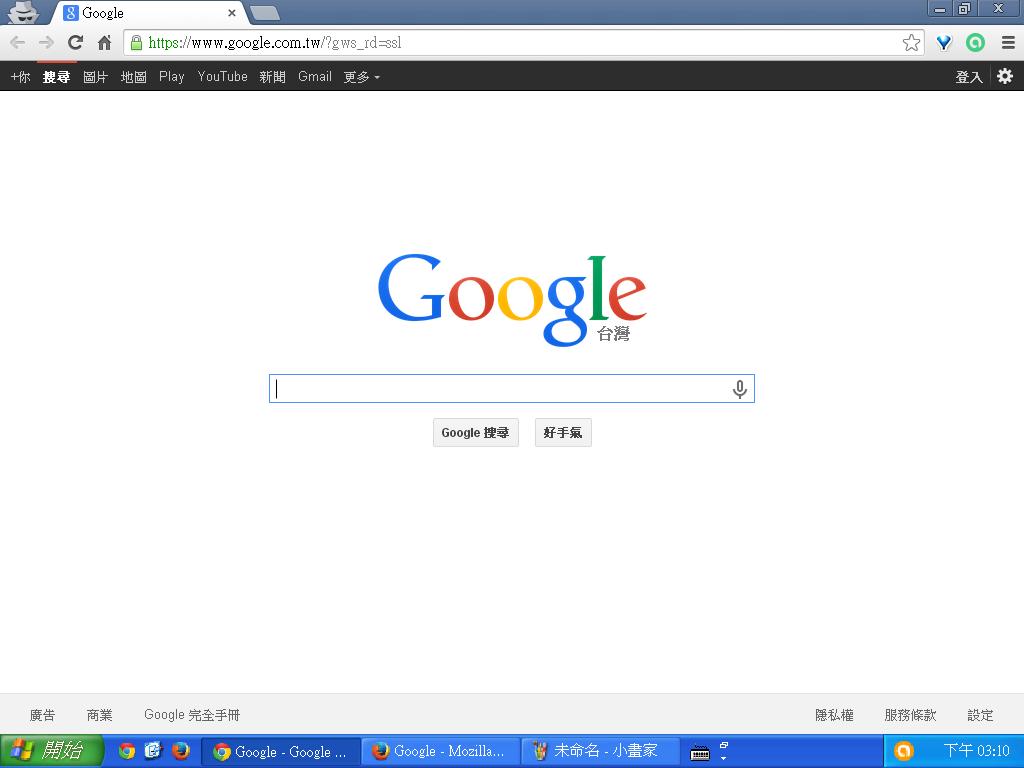Open the 服務條款 footer link

910,715
